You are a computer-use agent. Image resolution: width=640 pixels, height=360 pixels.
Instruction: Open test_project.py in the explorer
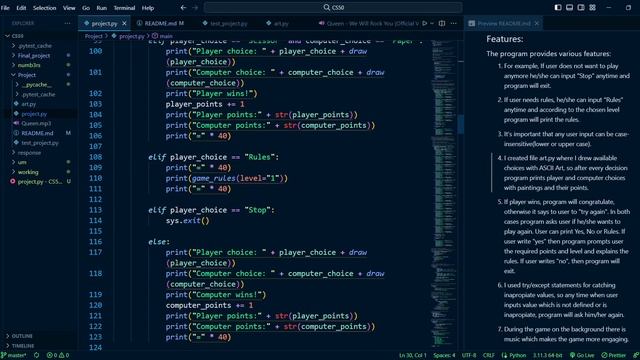(x=39, y=143)
